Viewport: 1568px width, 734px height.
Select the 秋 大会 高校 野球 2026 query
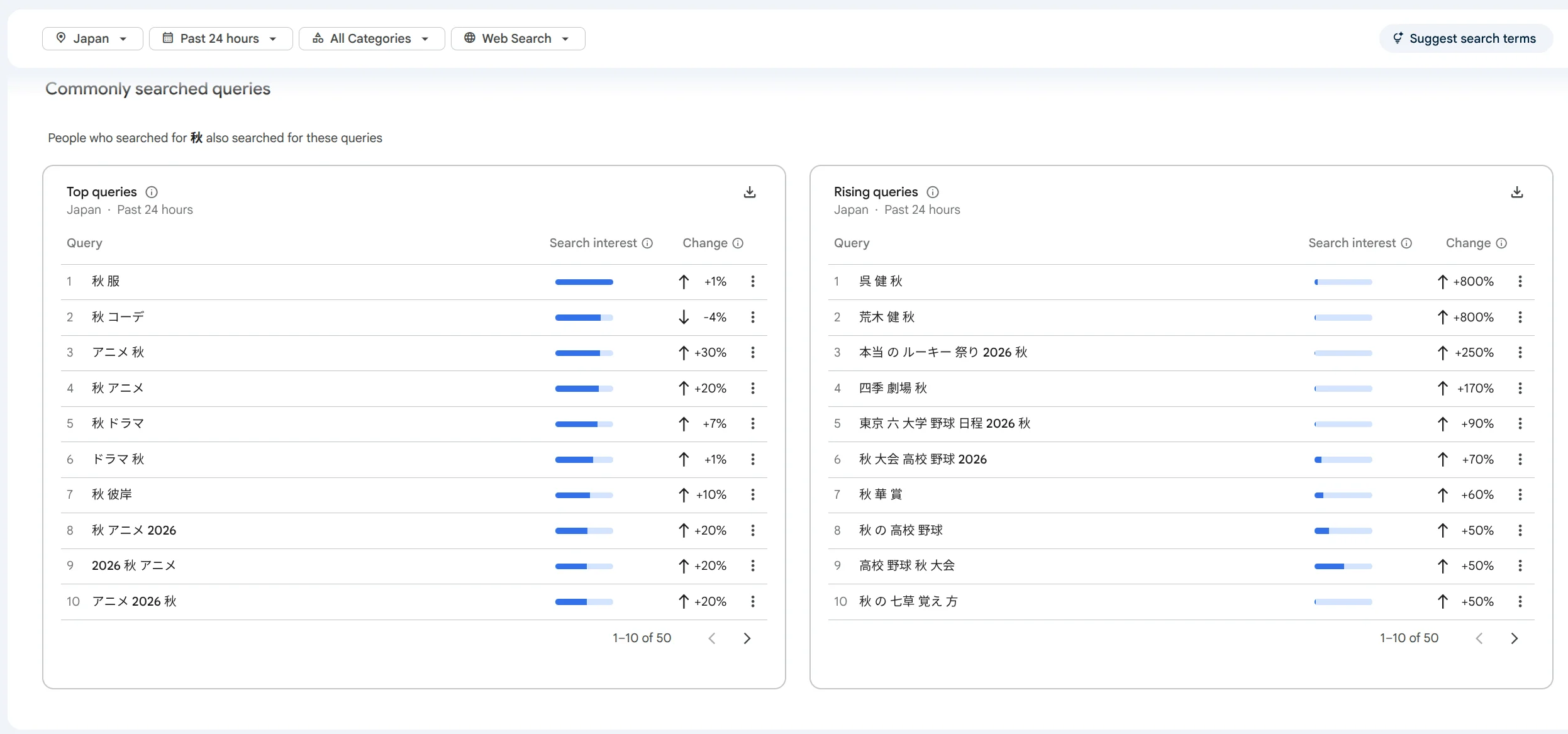click(x=923, y=459)
